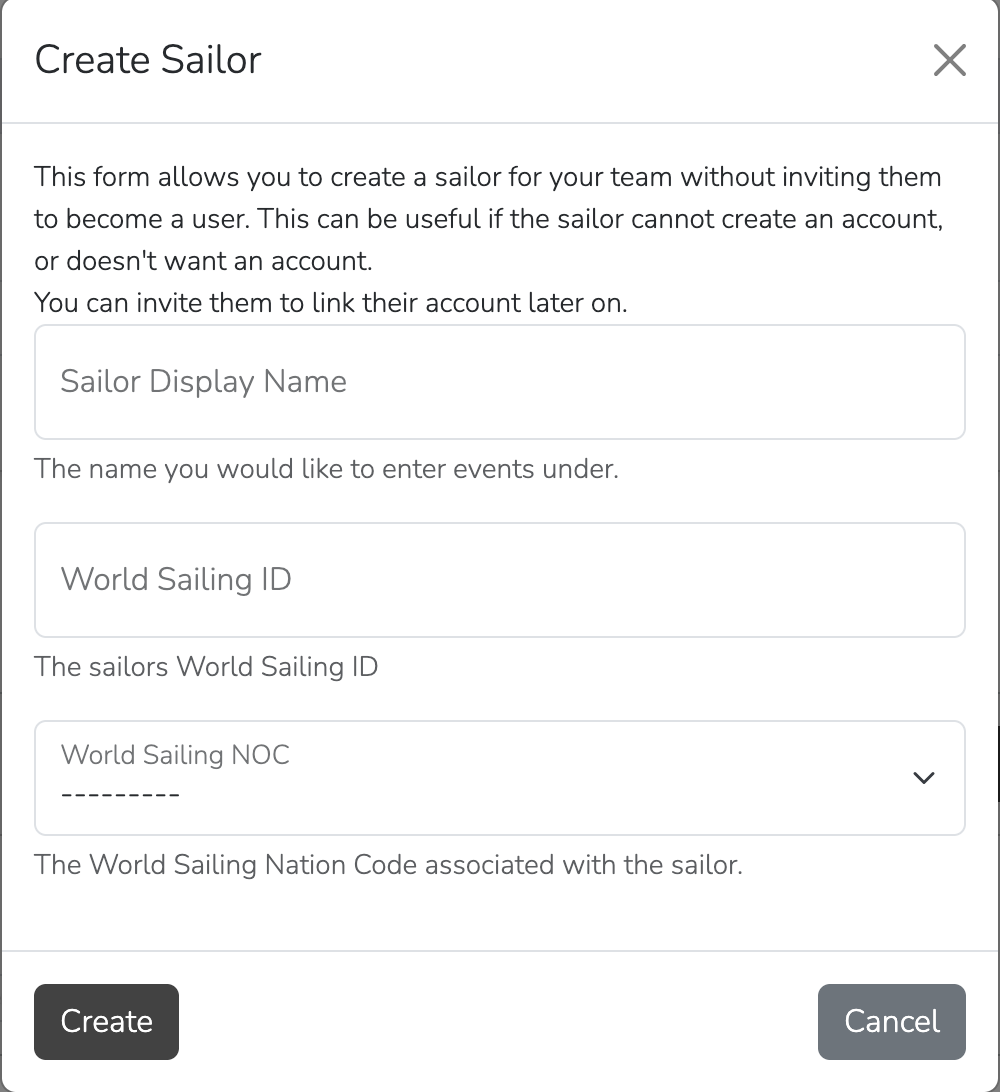1000x1092 pixels.
Task: Click the Create Sailor dialog title
Action: pyautogui.click(x=148, y=60)
